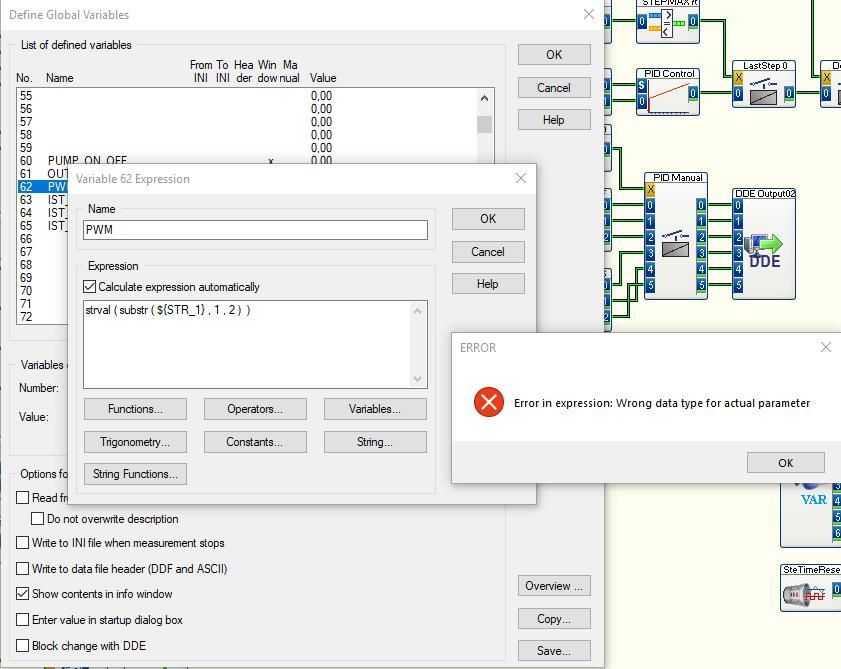Screen dimensions: 841x669
Task: Enable Write to INI file when measurement stops
Action: coord(23,542)
